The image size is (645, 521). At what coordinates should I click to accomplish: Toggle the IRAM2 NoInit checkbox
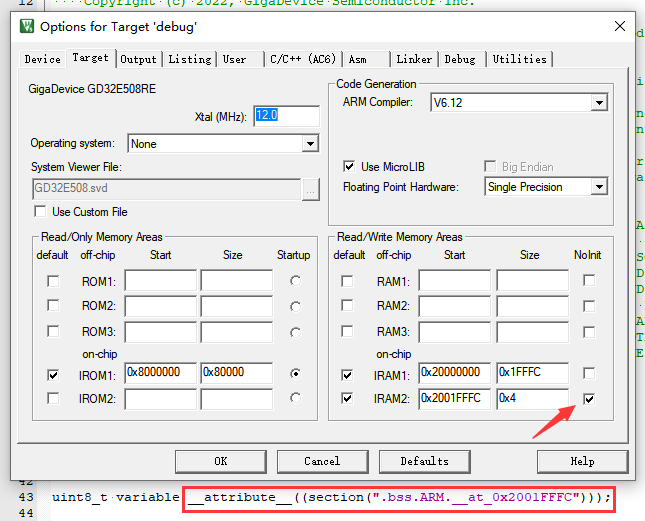coord(590,399)
